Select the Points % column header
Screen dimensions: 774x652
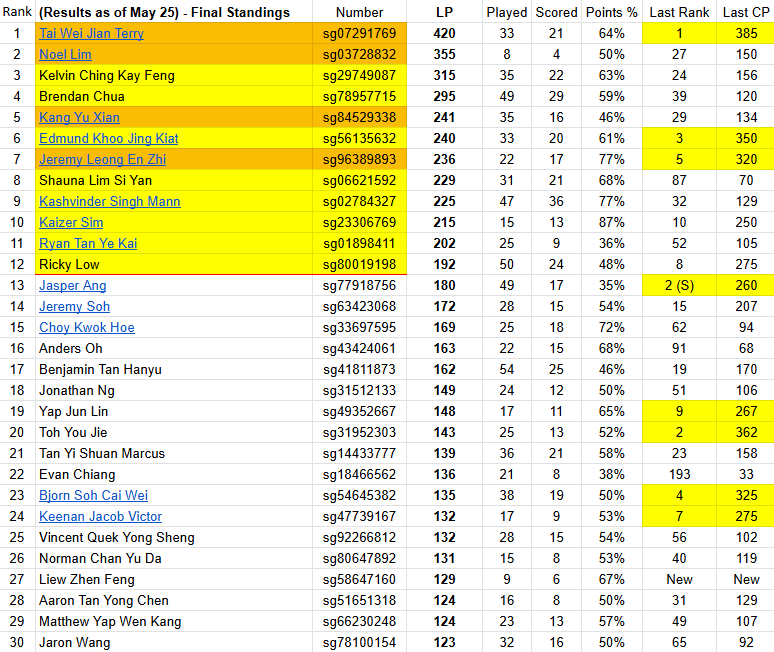click(x=612, y=12)
